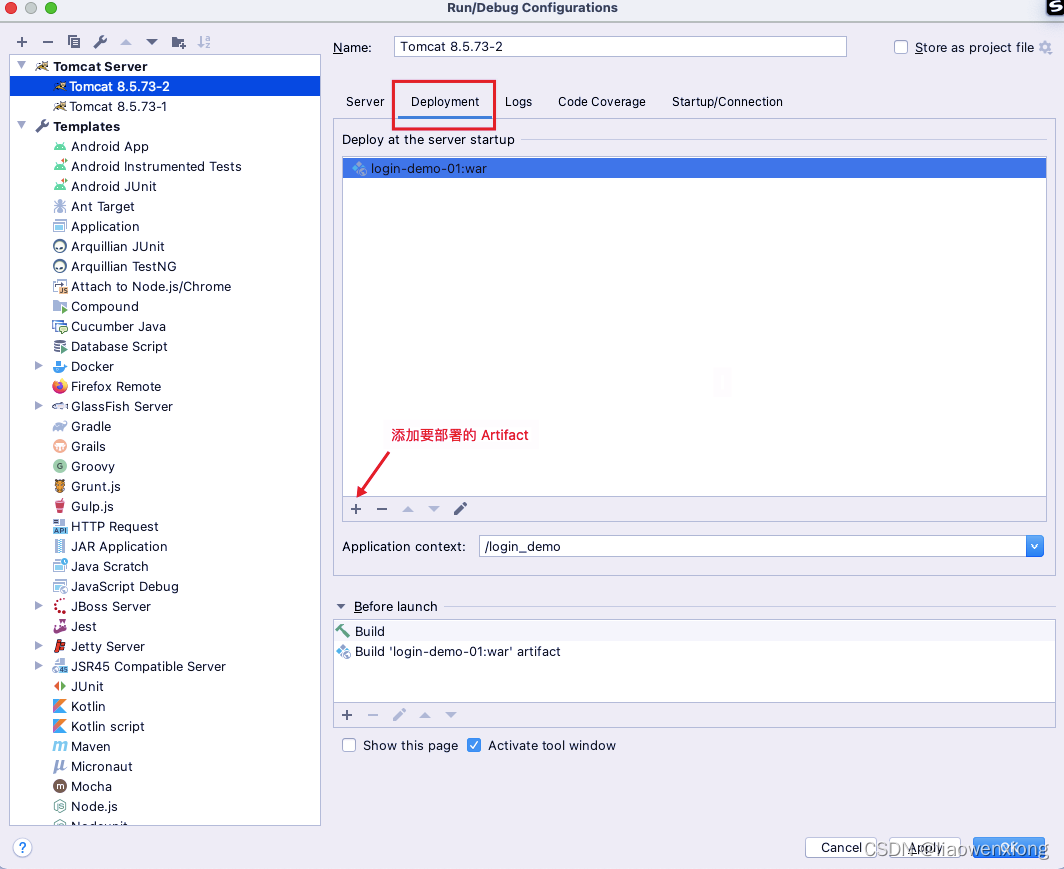The image size is (1064, 869).
Task: Select login-demo-01:war artifact
Action: 694,168
